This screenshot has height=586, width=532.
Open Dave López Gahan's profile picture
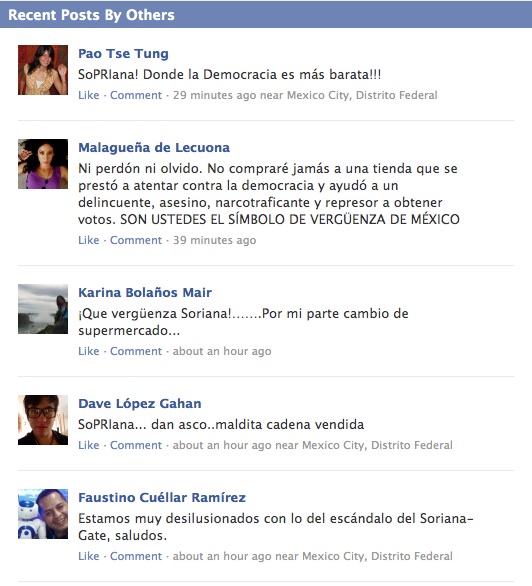pyautogui.click(x=43, y=420)
